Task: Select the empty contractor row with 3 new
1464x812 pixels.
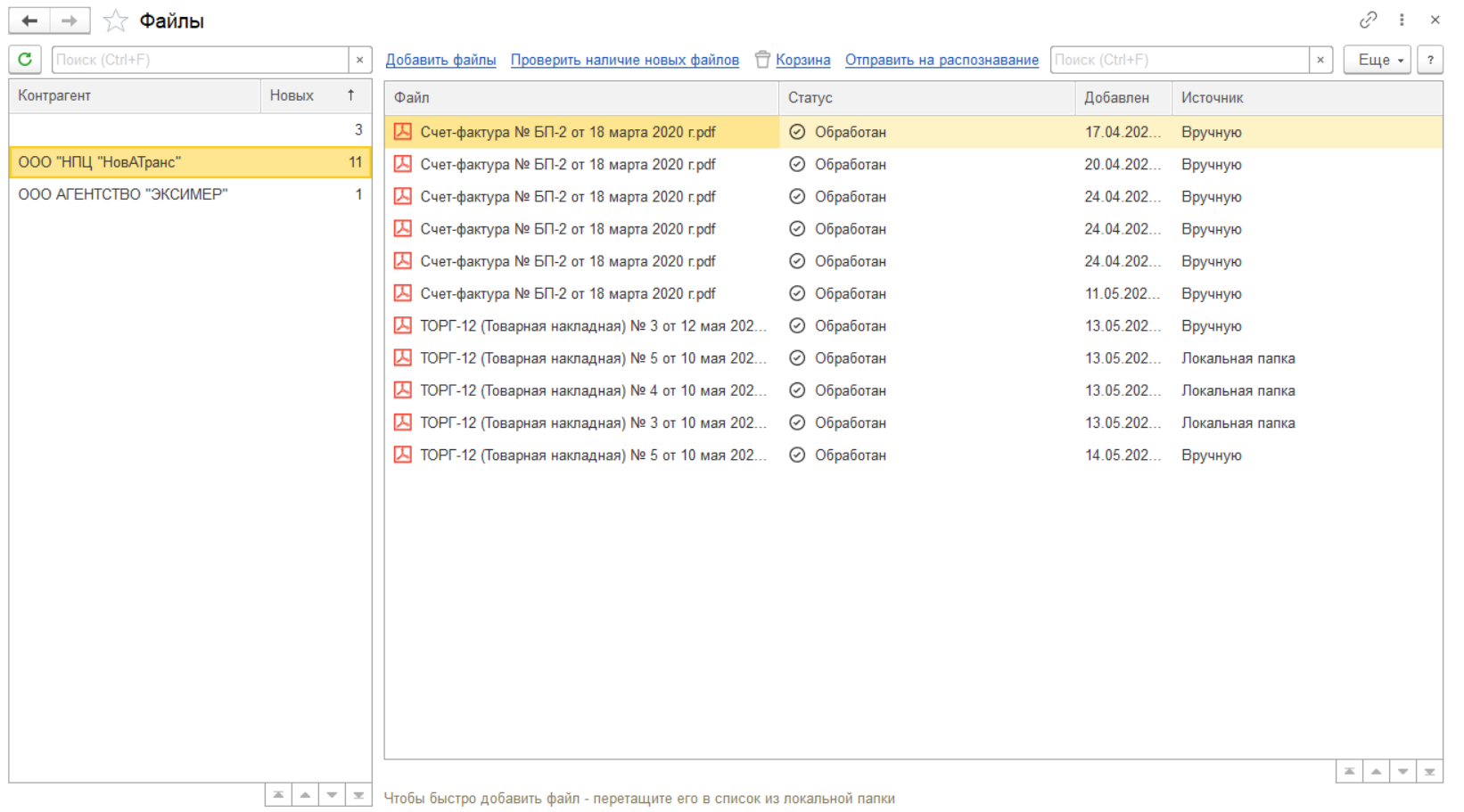Action: point(190,130)
